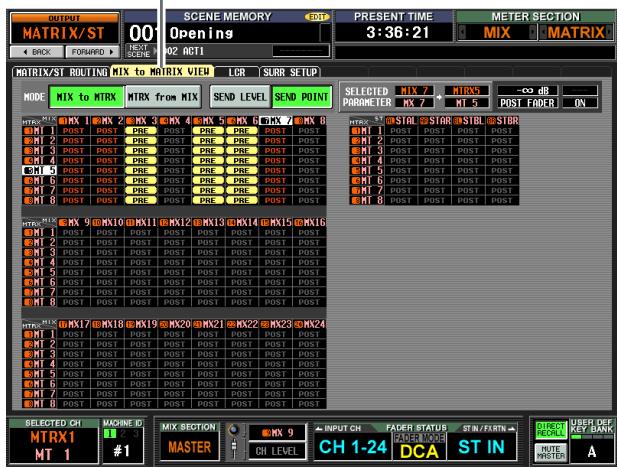Select ST IN fader status
Image resolution: width=617 pixels, height=468 pixels.
[482, 447]
